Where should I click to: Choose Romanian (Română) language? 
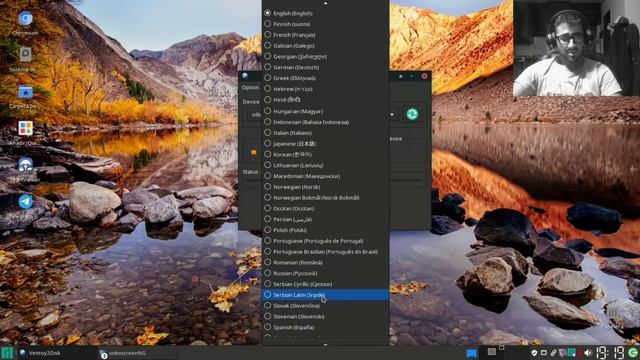coord(325,262)
